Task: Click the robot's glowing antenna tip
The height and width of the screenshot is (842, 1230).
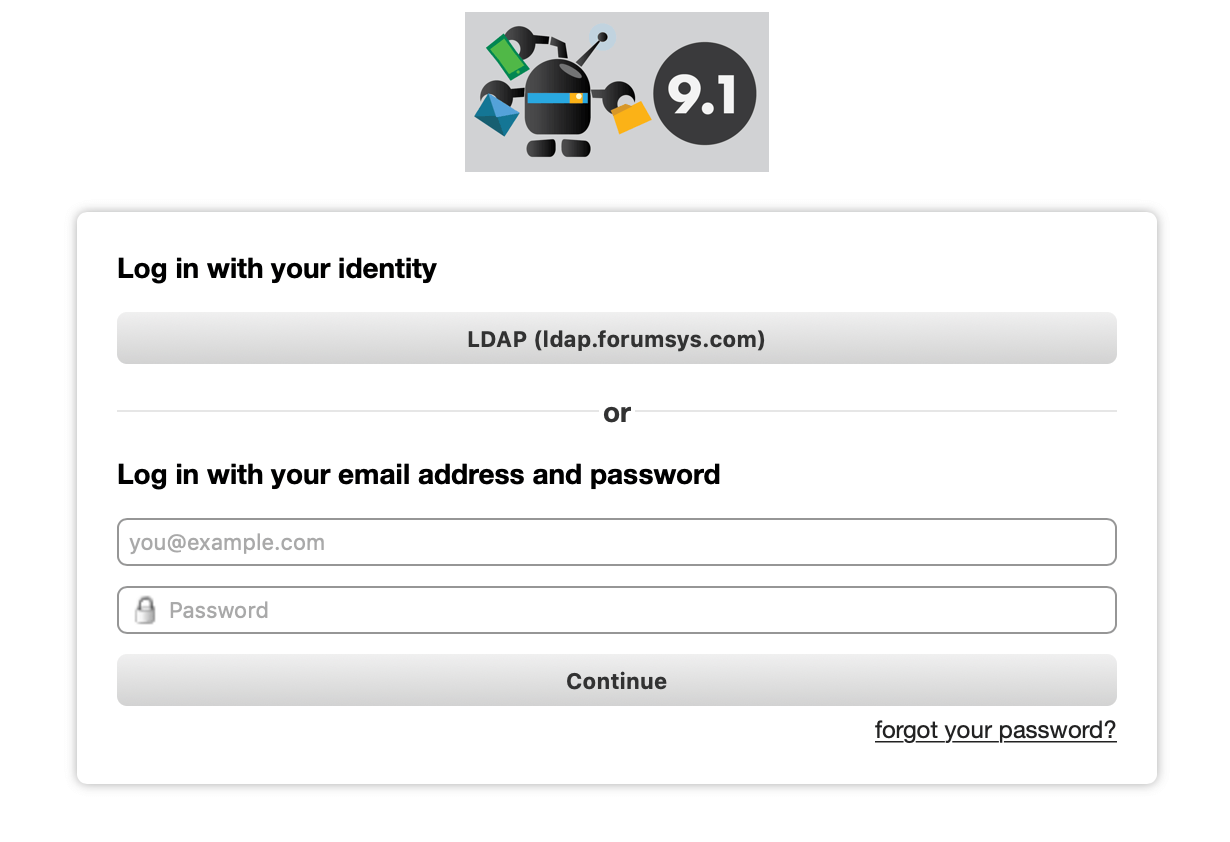Action: coord(603,38)
